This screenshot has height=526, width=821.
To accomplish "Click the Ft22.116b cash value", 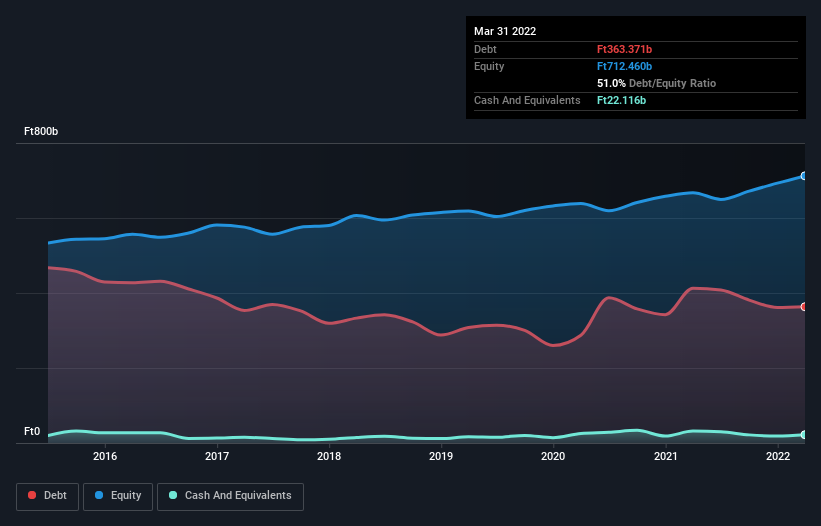I will click(x=622, y=100).
